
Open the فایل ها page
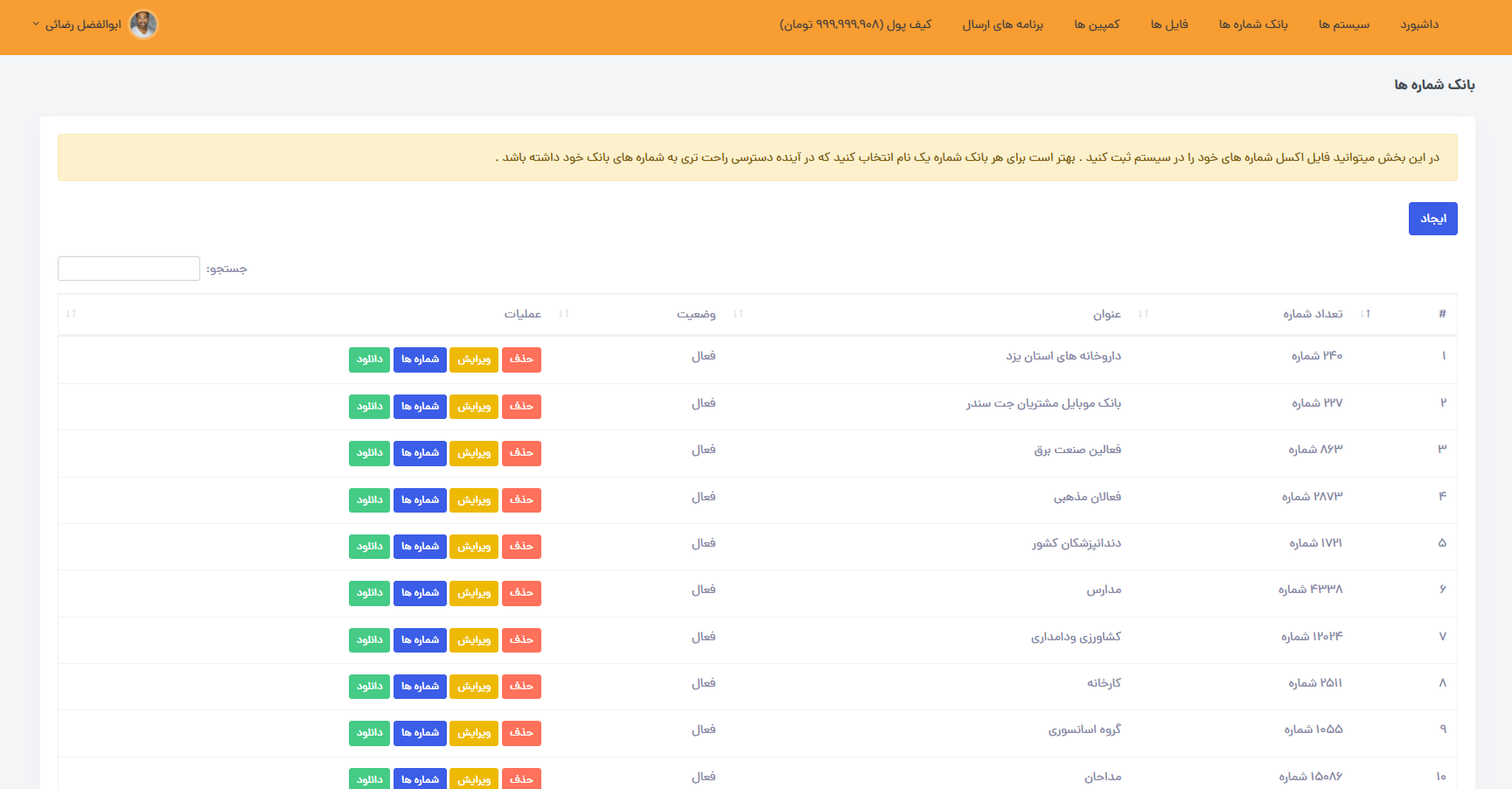(1170, 24)
